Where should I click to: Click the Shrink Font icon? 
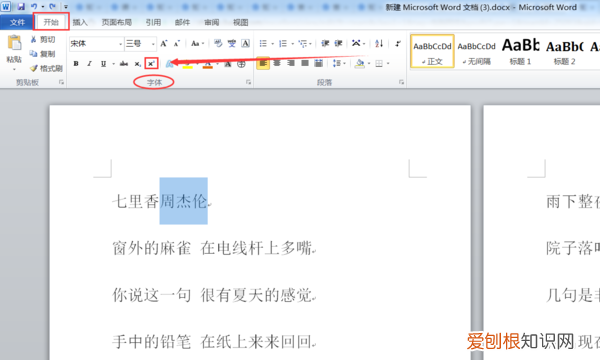[x=176, y=44]
